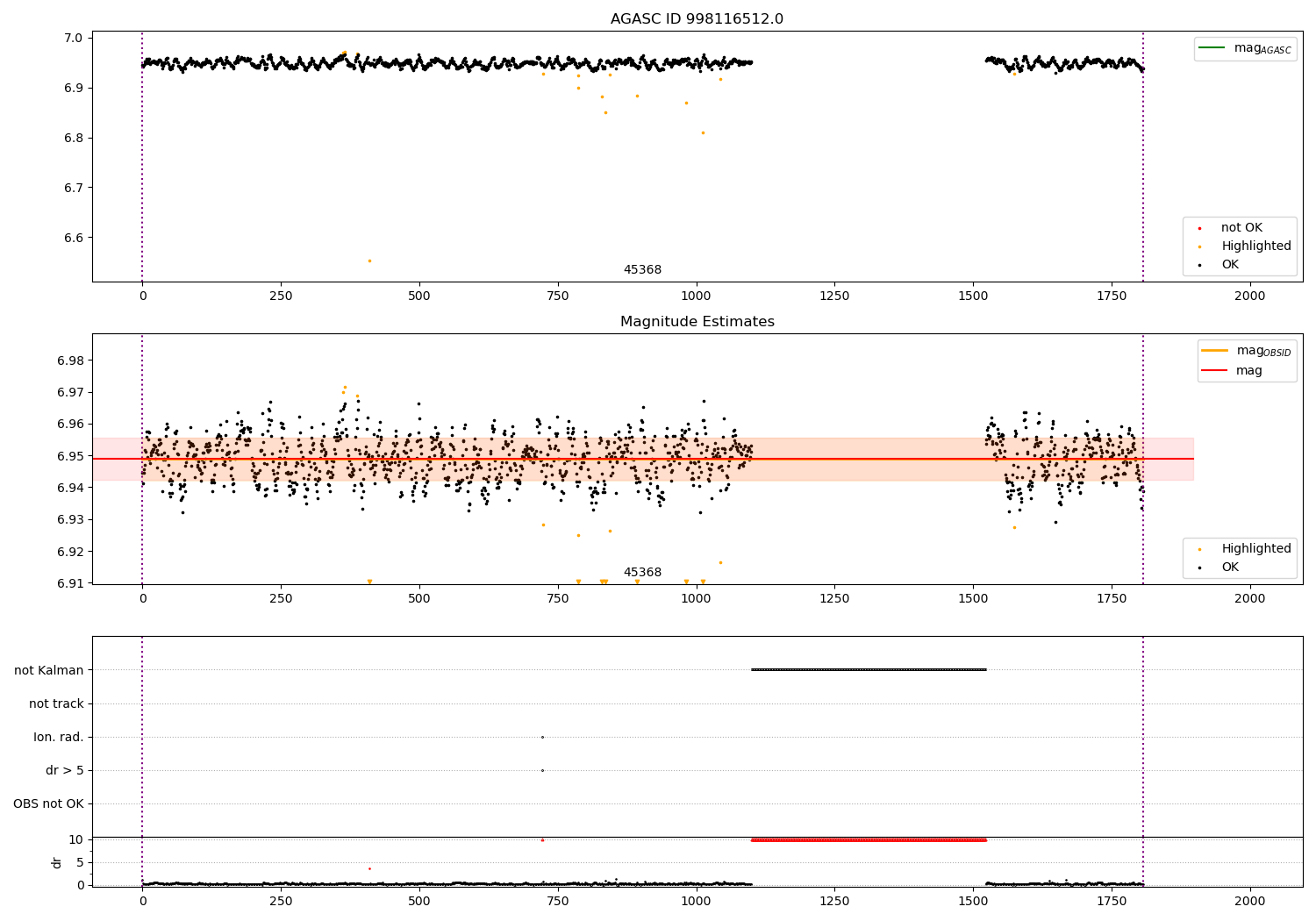Click the 1250 x-tick in the bottom plot
1316x921 pixels.
[x=834, y=901]
